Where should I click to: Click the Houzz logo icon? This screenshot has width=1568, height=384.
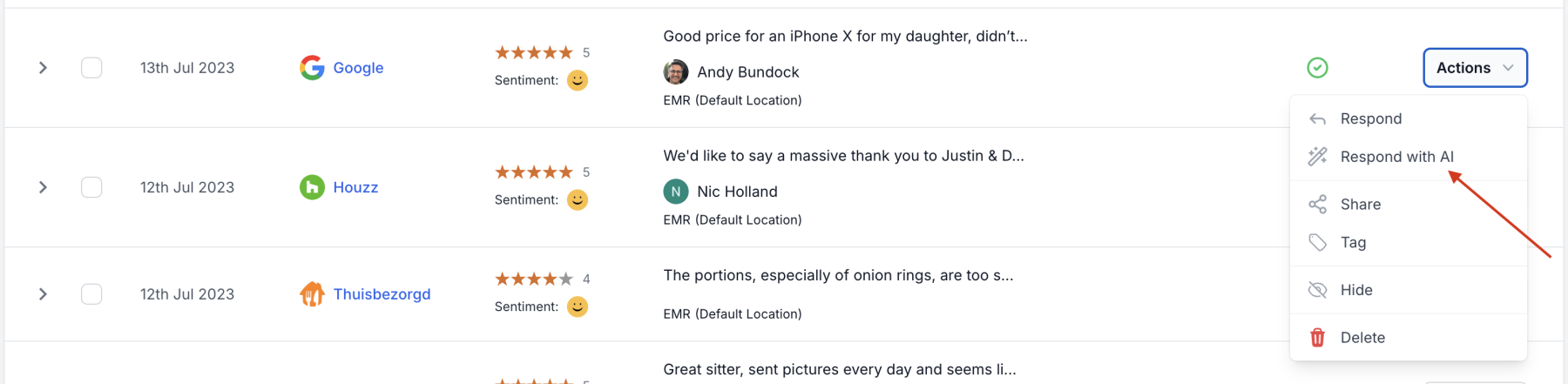pyautogui.click(x=312, y=187)
